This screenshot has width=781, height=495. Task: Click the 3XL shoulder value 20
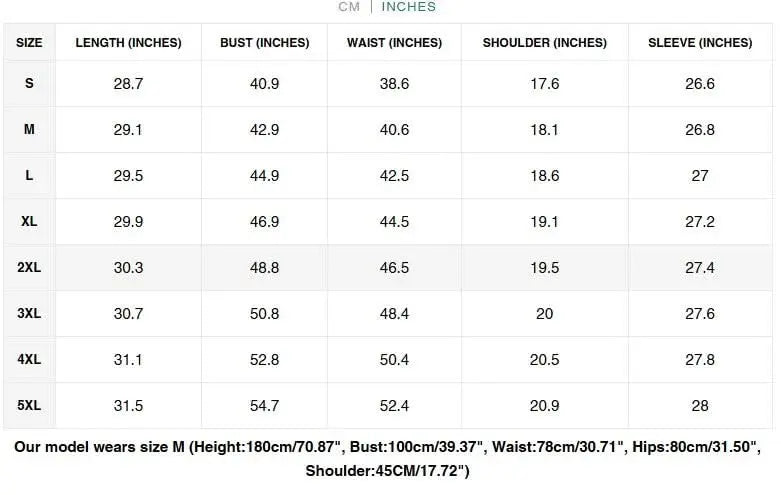pos(544,314)
